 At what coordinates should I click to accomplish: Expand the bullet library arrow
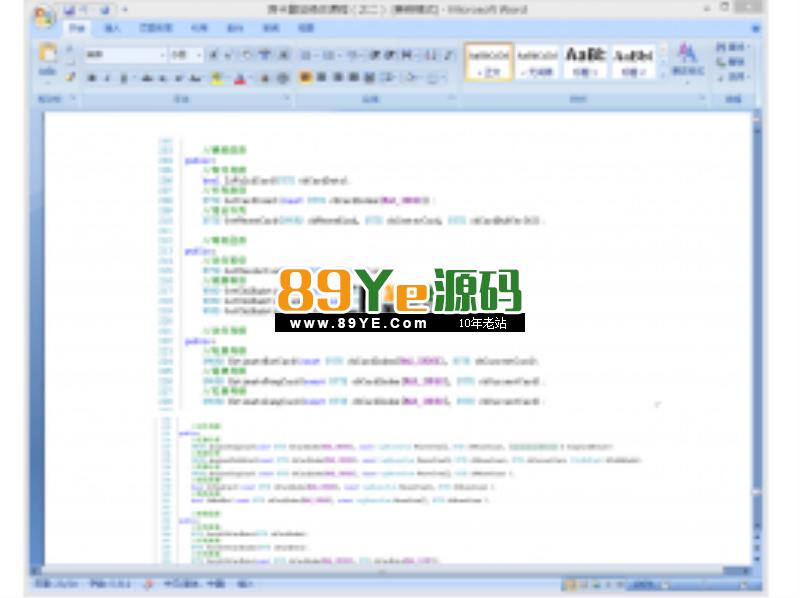pyautogui.click(x=316, y=55)
